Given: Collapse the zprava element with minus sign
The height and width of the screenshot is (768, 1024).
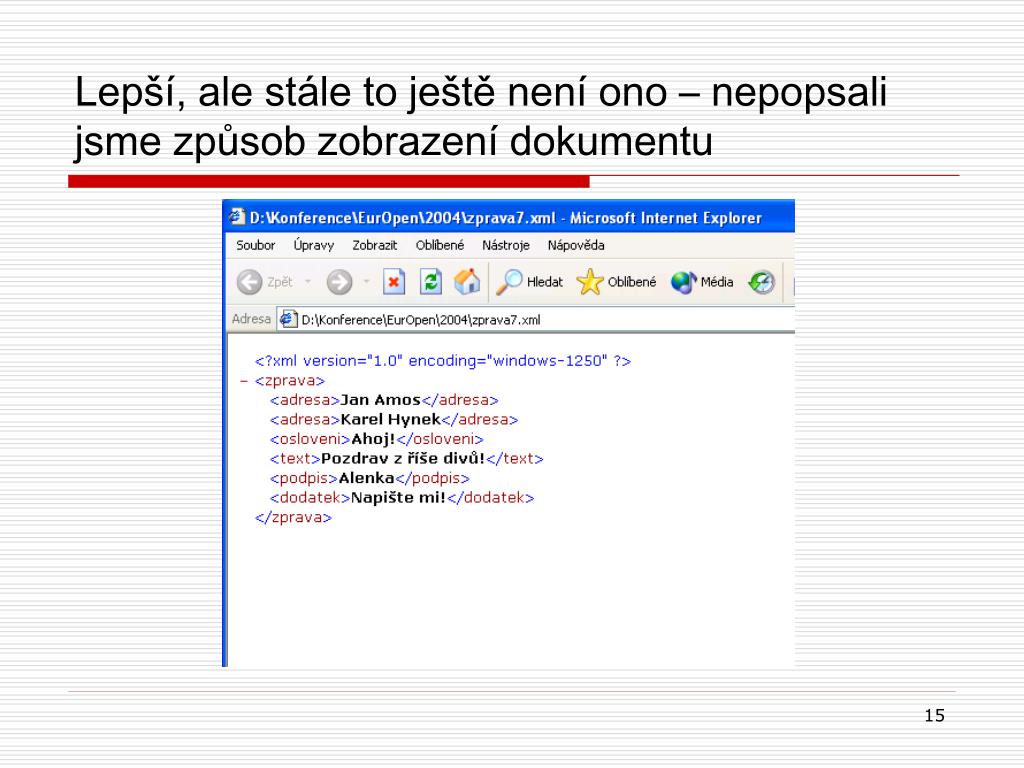Looking at the screenshot, I should (x=244, y=381).
